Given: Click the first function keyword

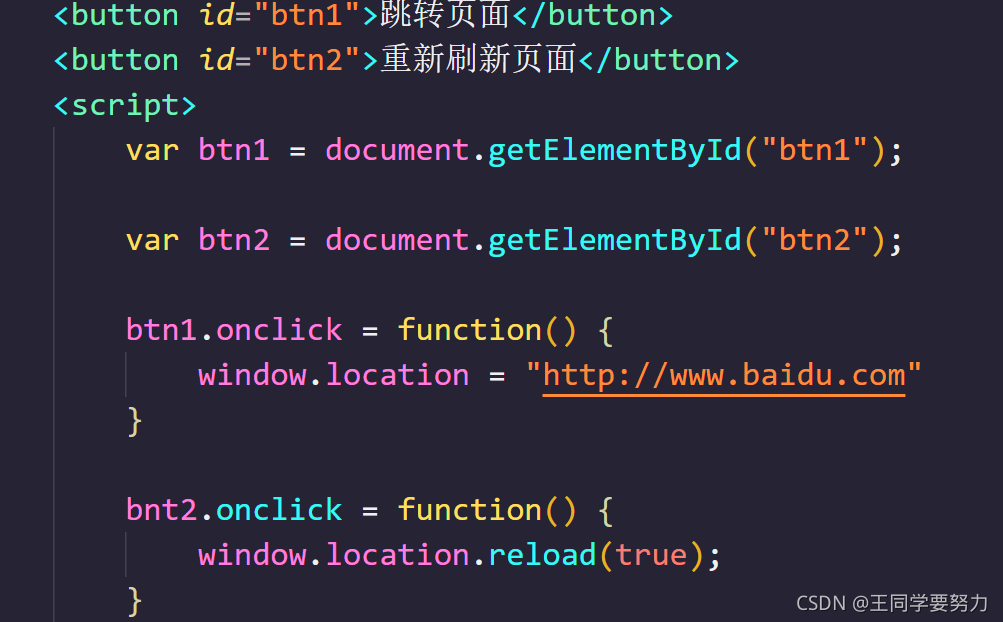Looking at the screenshot, I should click(x=470, y=330).
